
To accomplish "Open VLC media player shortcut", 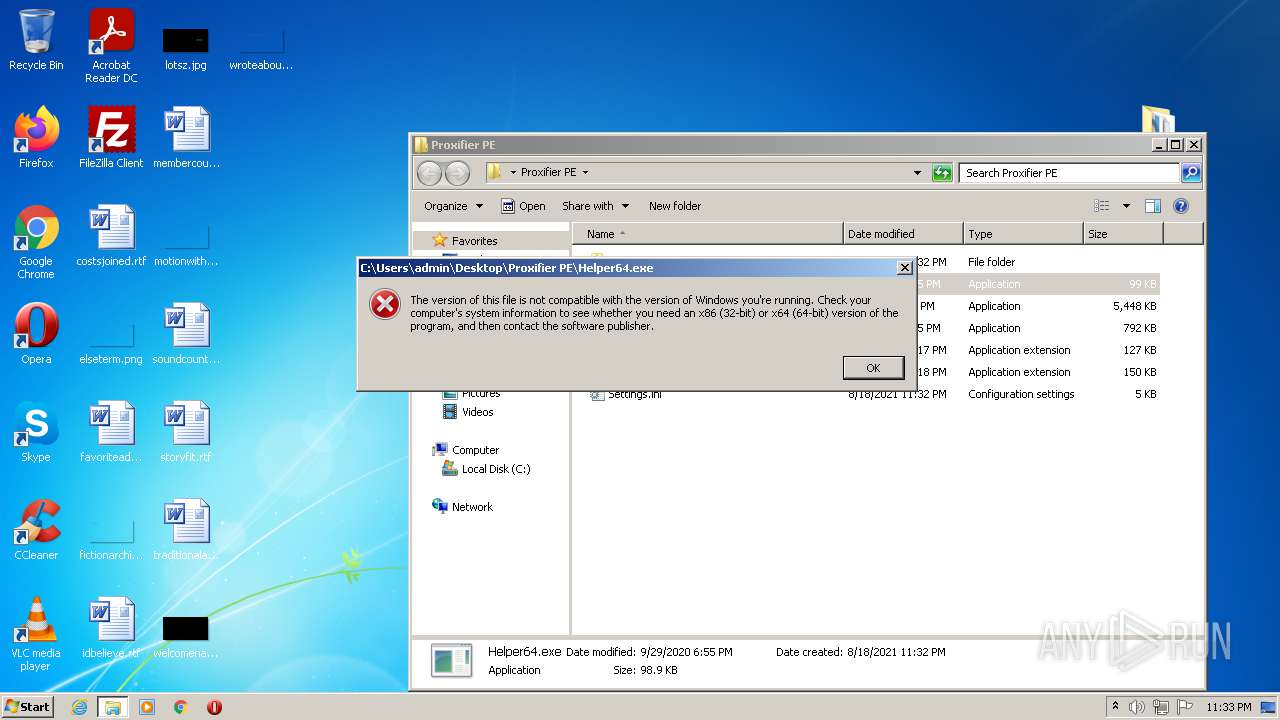I will click(x=36, y=634).
